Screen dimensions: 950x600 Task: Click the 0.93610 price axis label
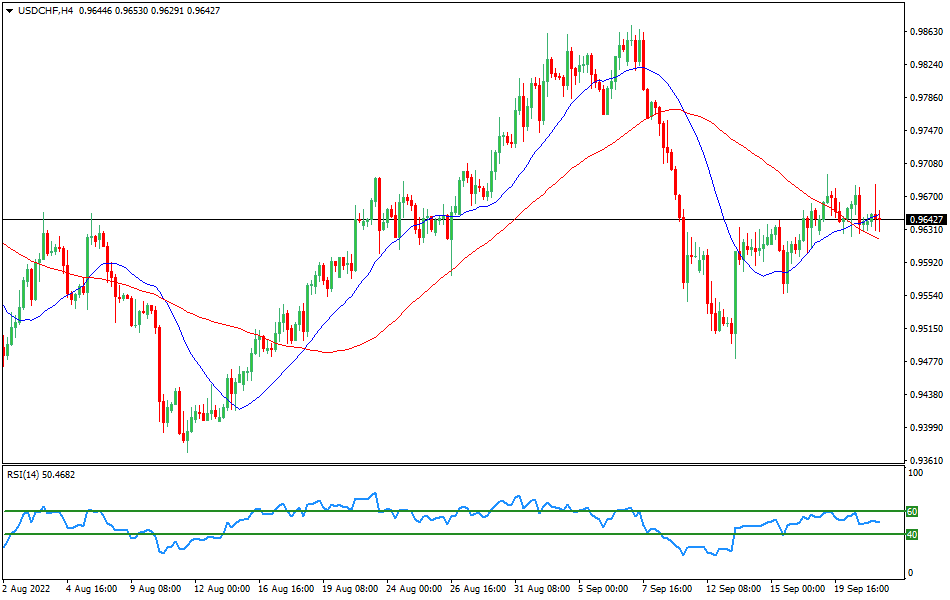[x=924, y=461]
